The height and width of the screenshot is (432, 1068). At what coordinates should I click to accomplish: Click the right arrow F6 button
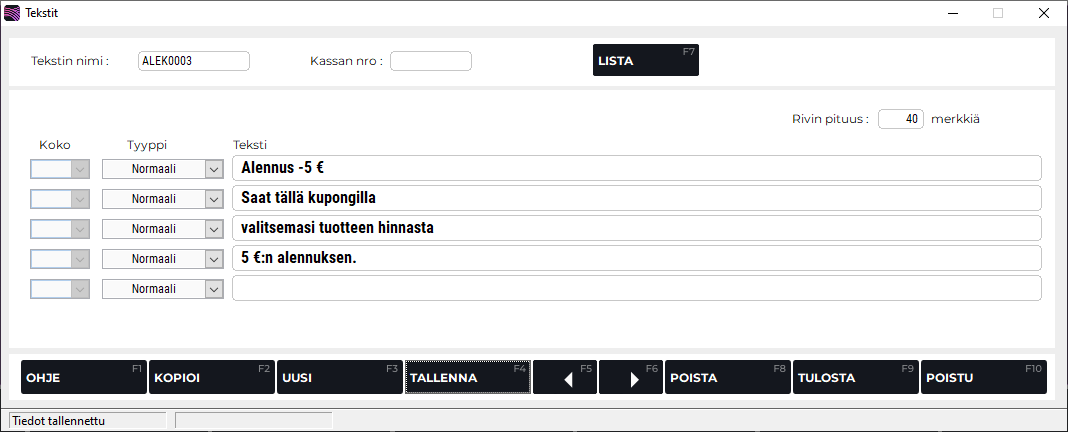coord(631,378)
